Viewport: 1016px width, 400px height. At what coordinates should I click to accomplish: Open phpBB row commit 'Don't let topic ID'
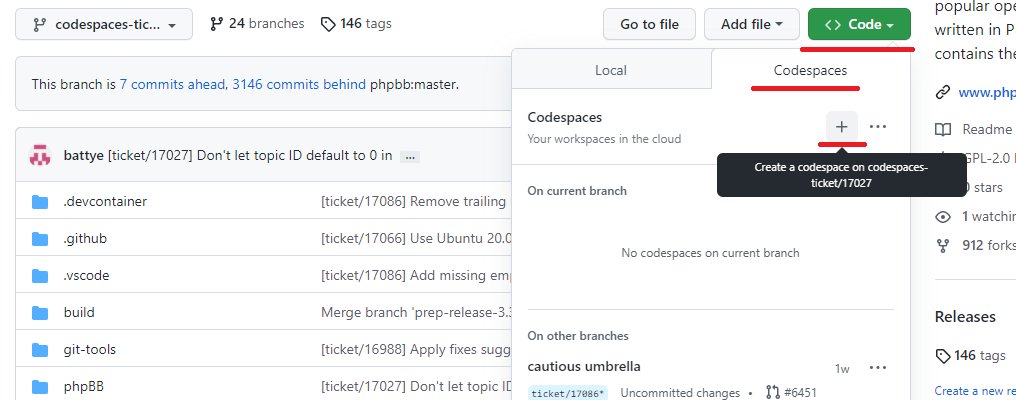(x=415, y=387)
